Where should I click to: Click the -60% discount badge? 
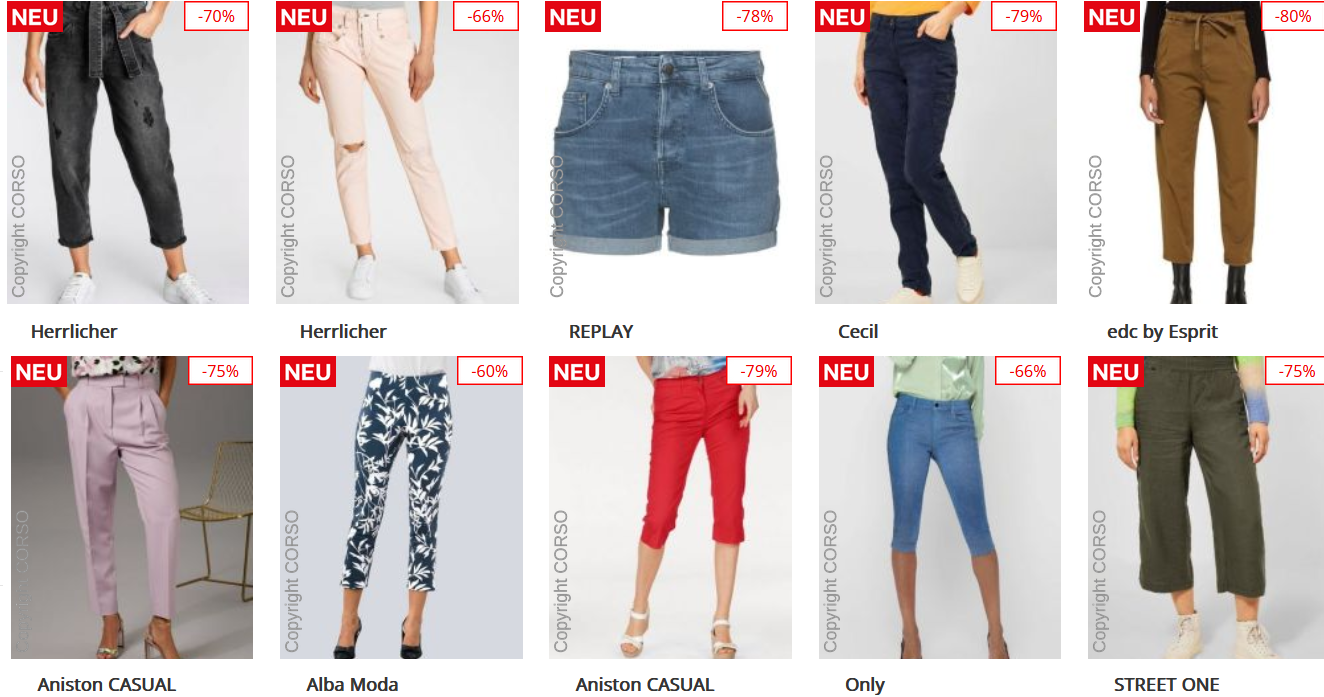click(490, 371)
